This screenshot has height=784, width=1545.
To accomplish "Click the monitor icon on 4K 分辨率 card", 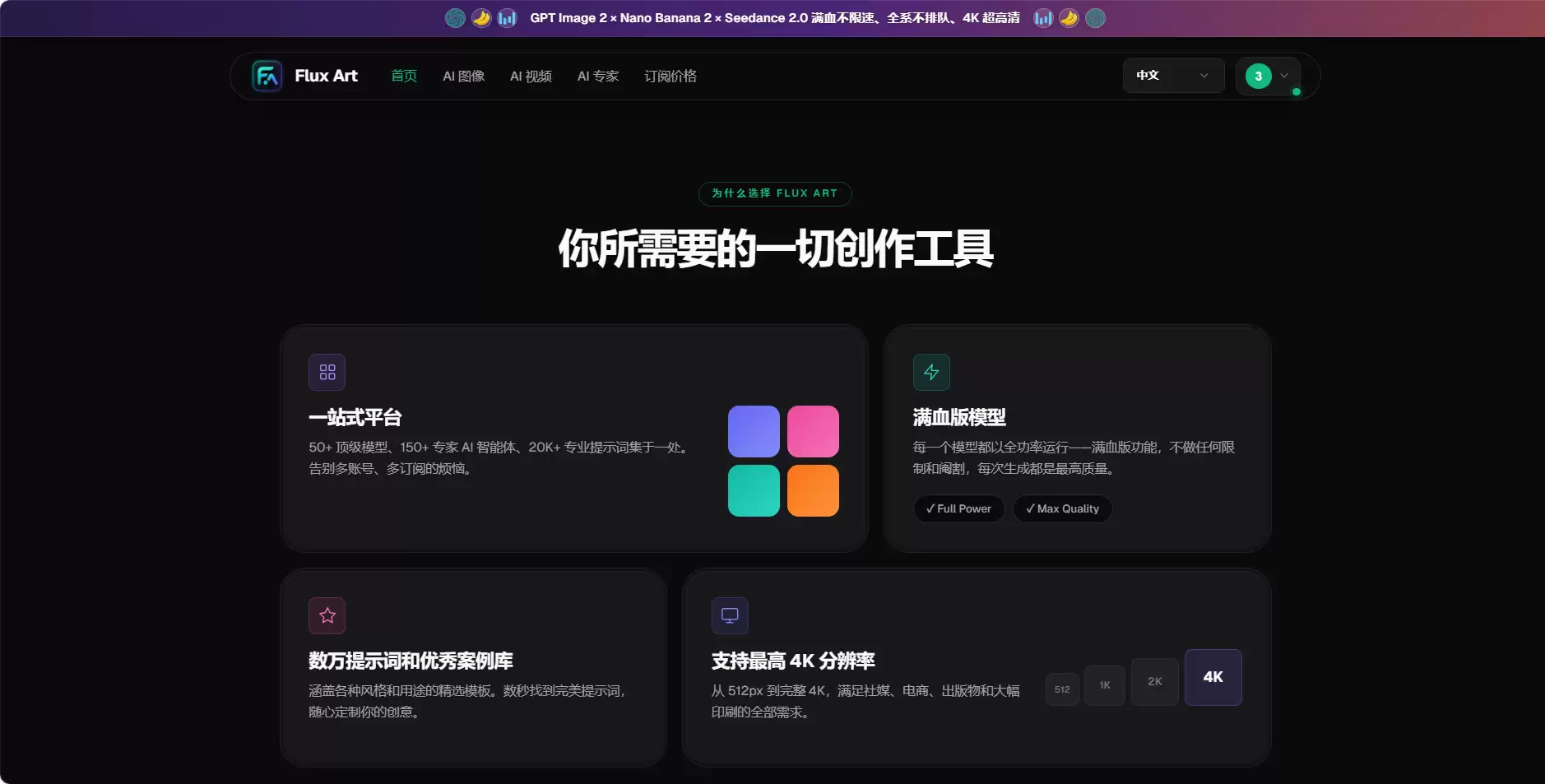I will 730,615.
